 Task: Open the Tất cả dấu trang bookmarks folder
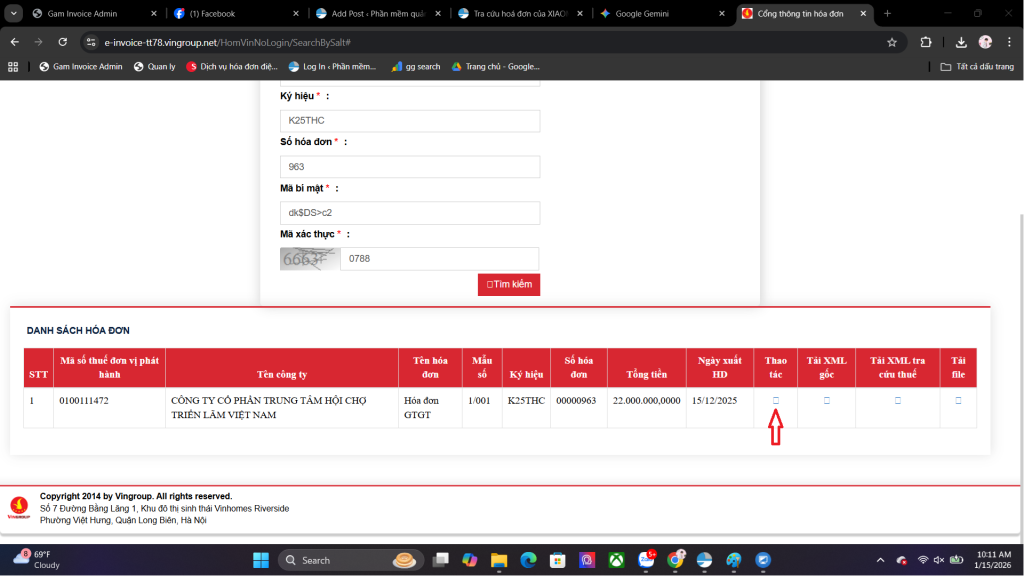[977, 67]
